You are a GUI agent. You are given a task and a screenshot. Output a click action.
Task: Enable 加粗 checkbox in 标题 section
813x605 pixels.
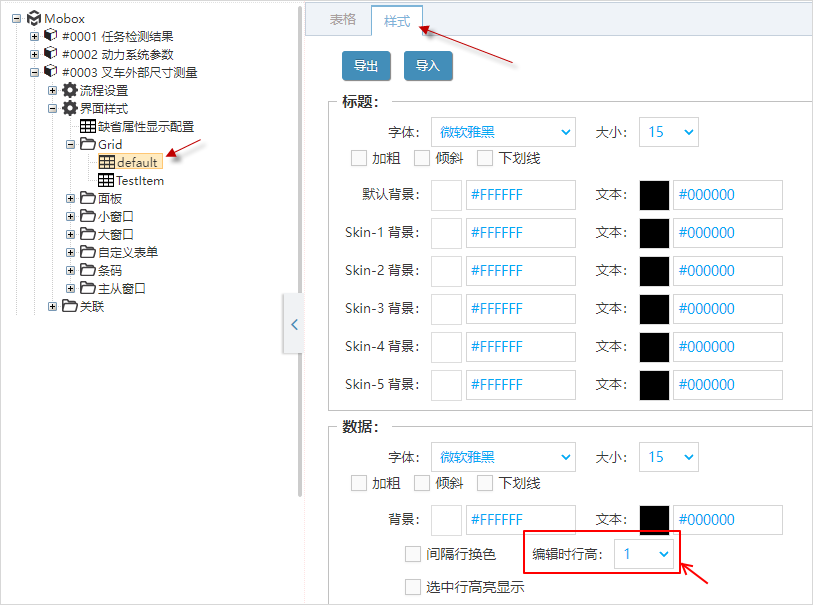359,158
